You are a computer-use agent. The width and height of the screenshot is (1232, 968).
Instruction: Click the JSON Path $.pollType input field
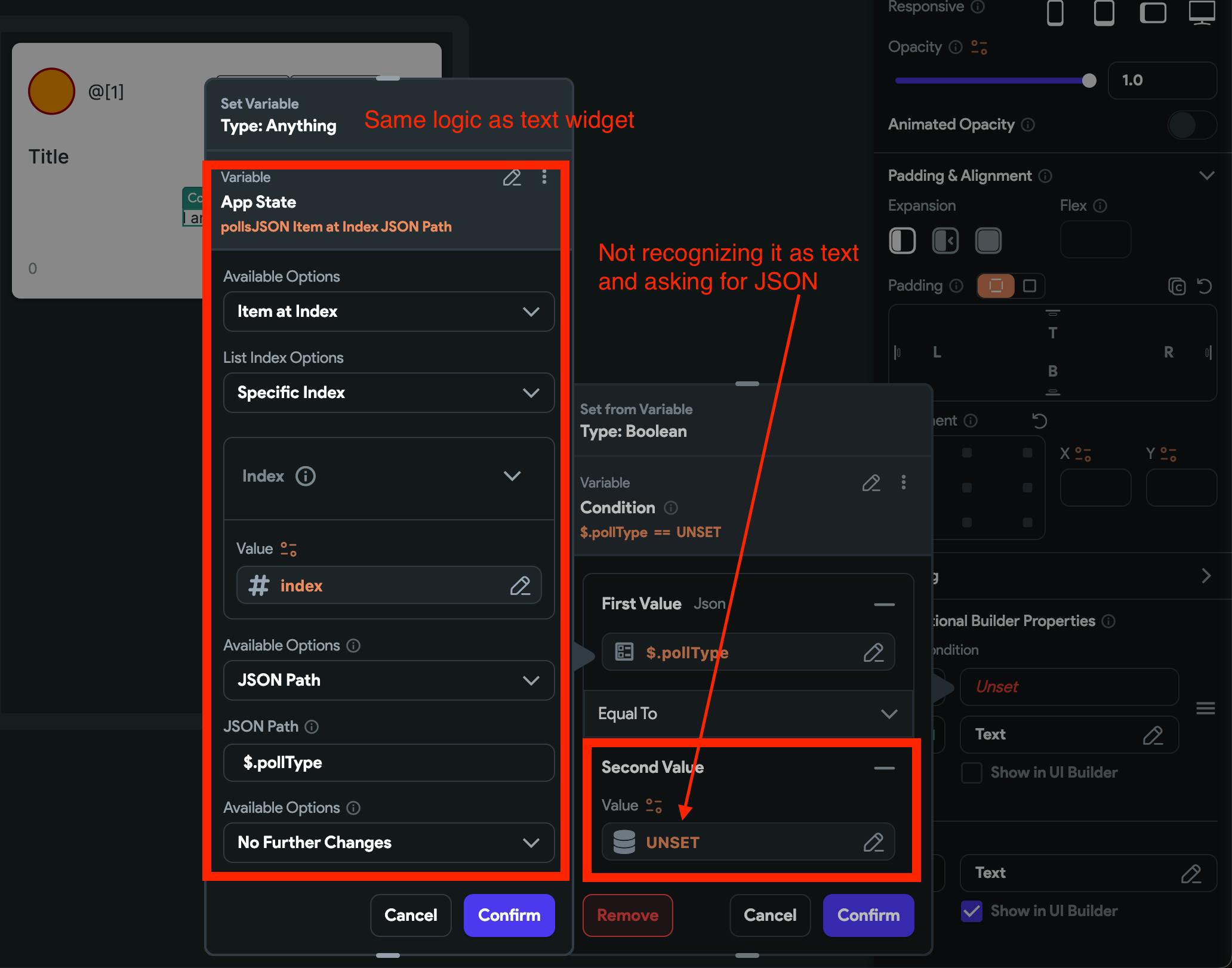click(389, 763)
